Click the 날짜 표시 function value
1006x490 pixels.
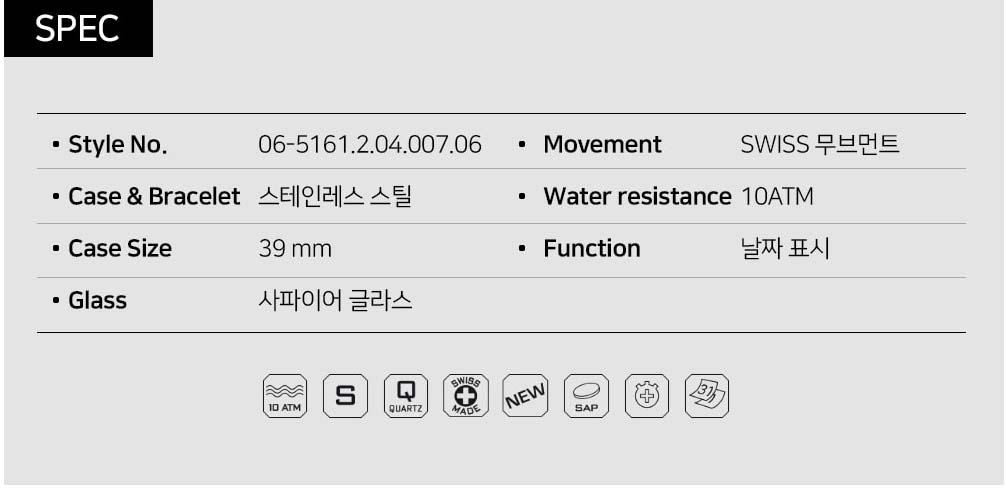[785, 248]
